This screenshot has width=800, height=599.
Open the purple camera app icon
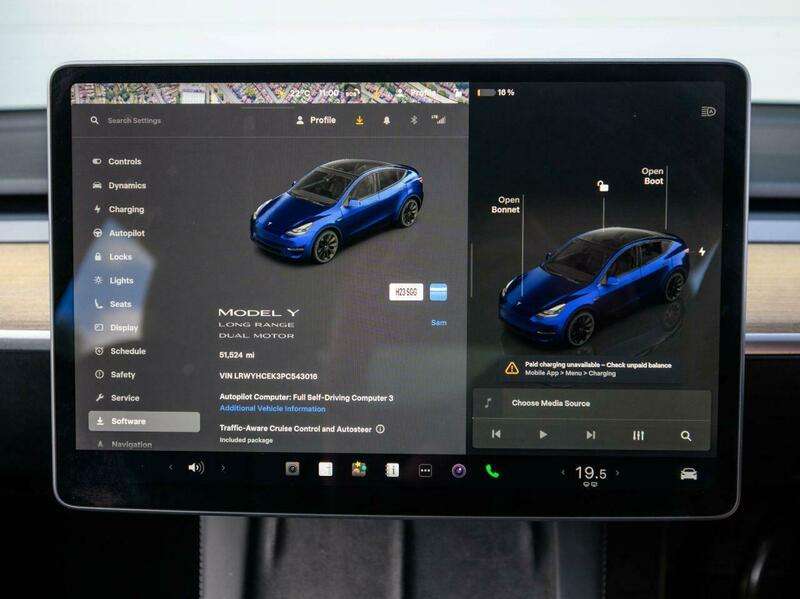[459, 470]
